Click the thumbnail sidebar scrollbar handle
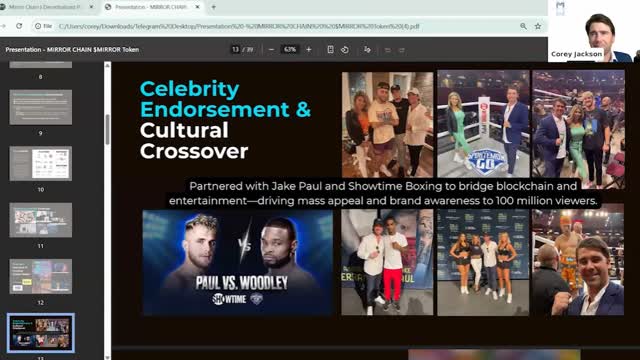Screen dimensions: 640x360 point(107,130)
